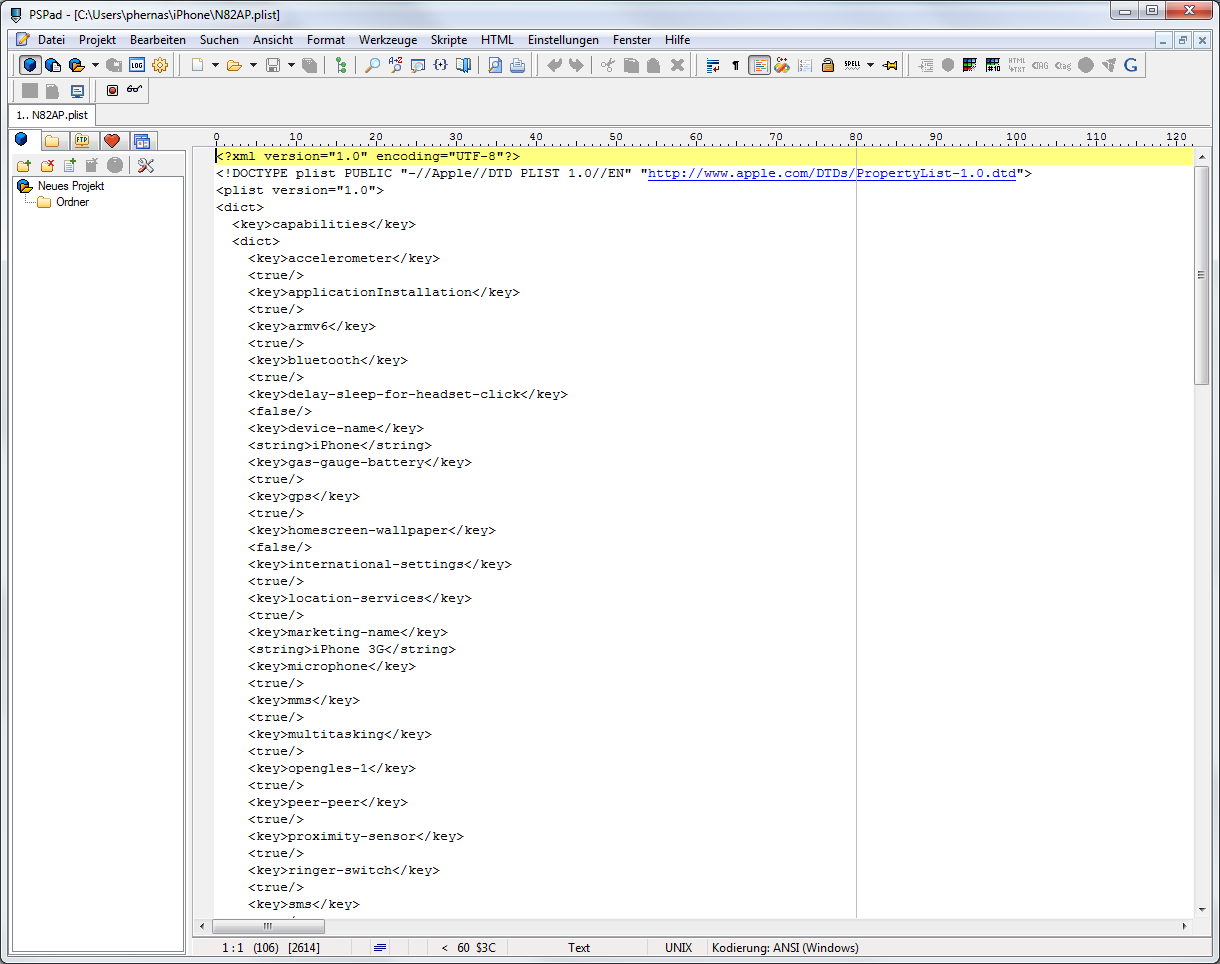
Task: Switch to the open windows side tab
Action: (x=142, y=141)
